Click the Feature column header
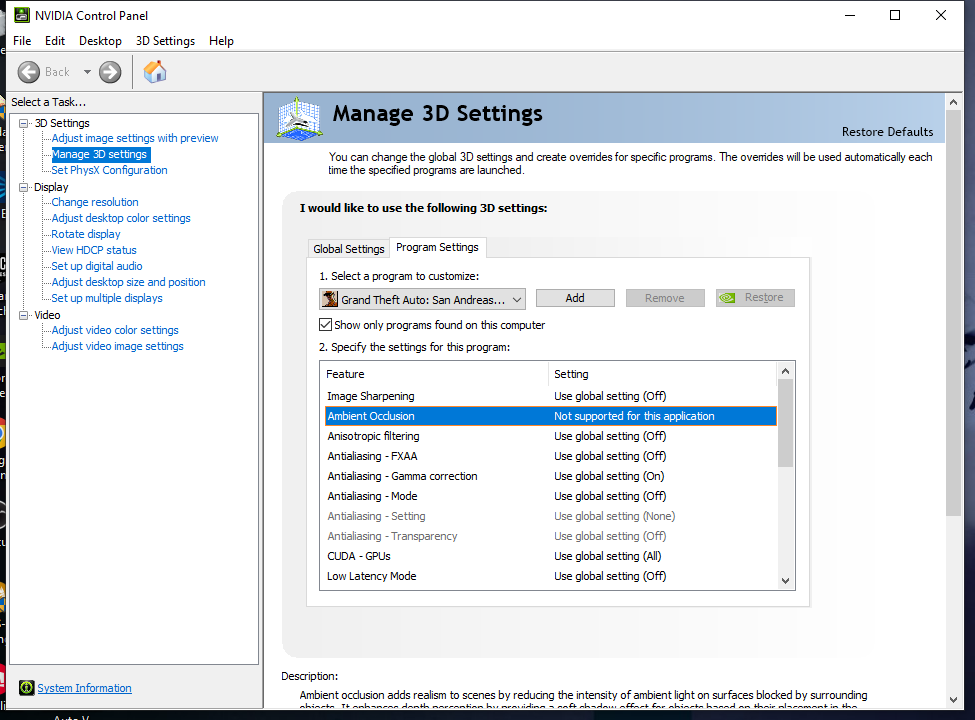This screenshot has width=975, height=720. point(434,374)
